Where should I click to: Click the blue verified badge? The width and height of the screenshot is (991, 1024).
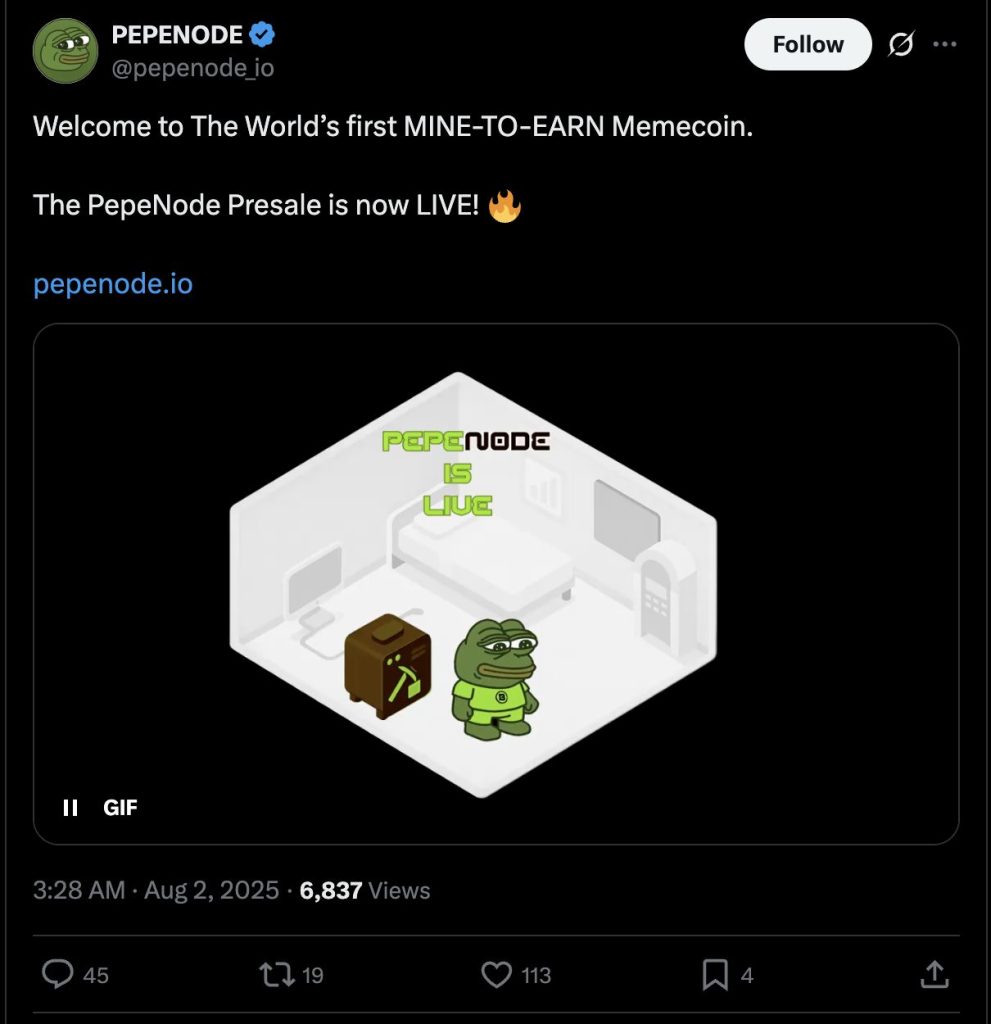263,35
